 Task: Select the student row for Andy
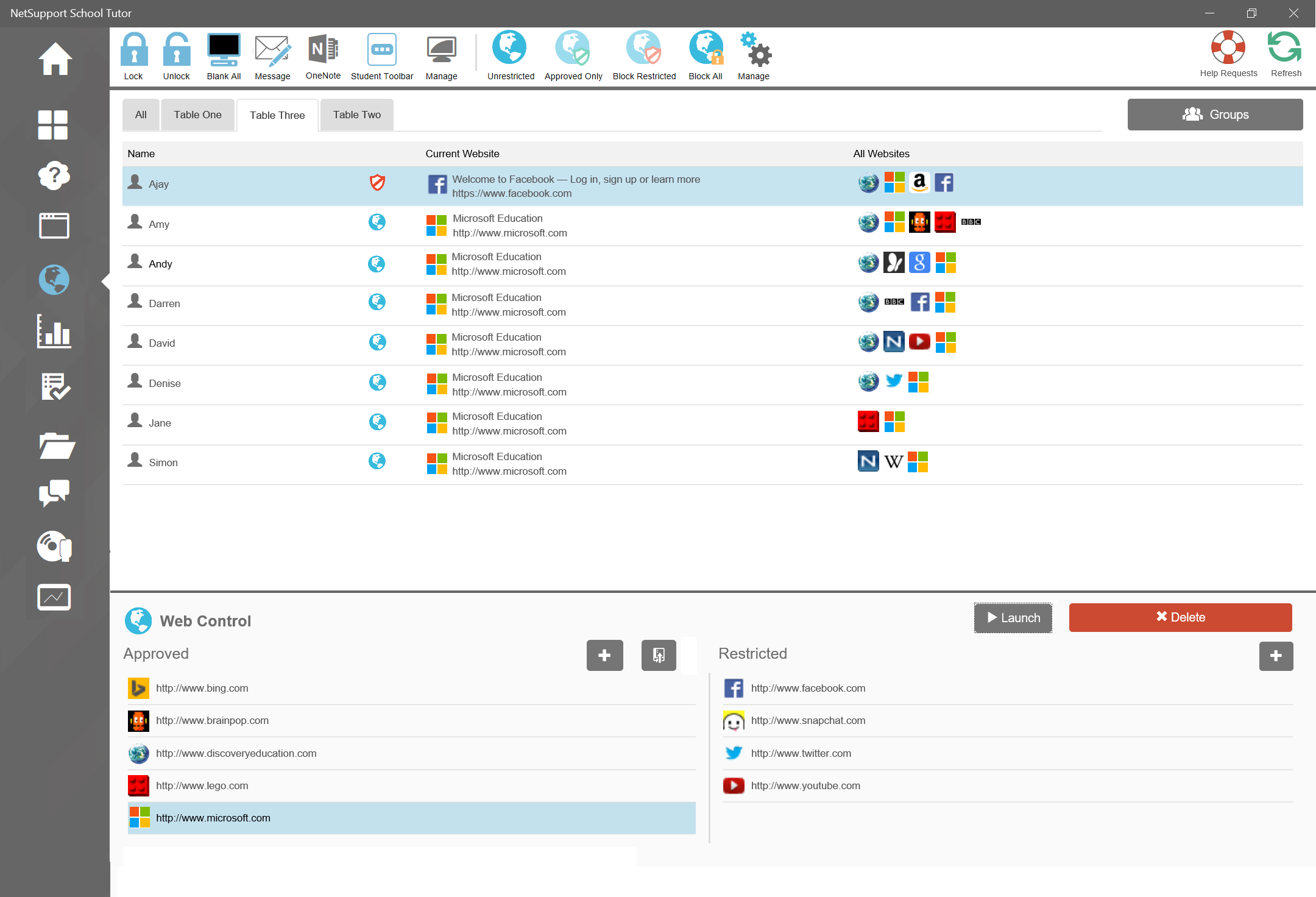(160, 264)
